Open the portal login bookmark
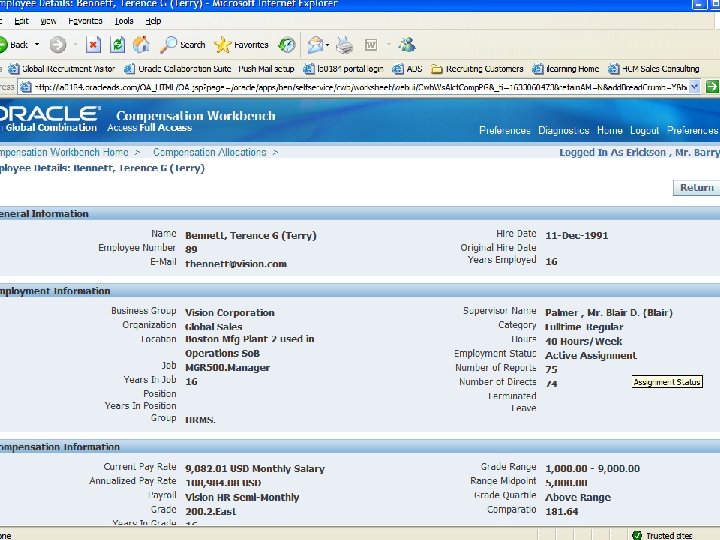 [x=343, y=69]
